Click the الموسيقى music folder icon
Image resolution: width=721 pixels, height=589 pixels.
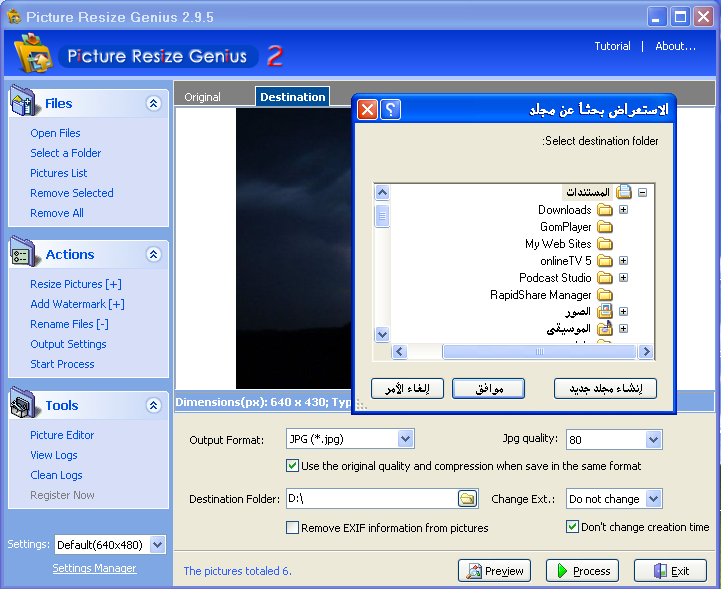pyautogui.click(x=605, y=328)
